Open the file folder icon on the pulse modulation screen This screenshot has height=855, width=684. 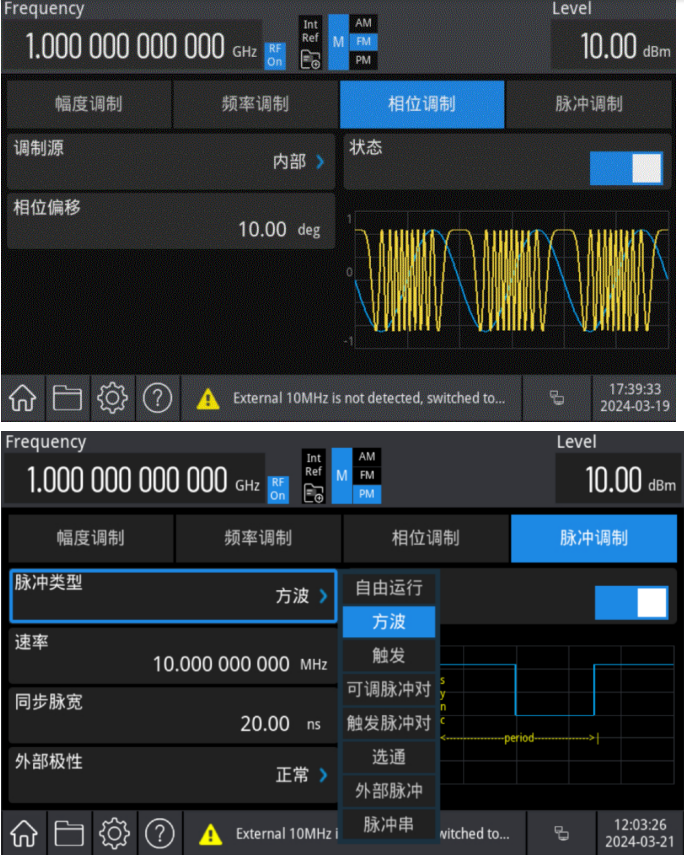(x=68, y=832)
